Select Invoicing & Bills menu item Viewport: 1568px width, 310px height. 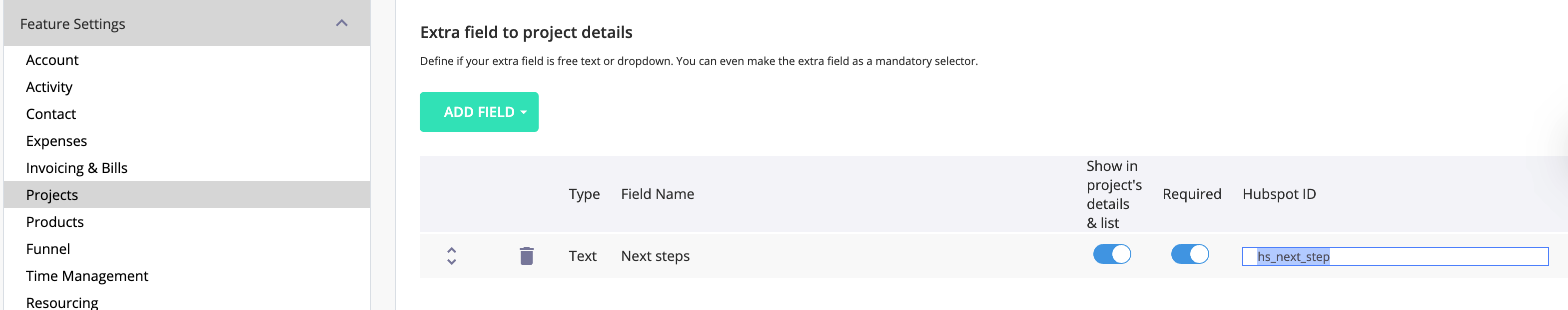[76, 168]
